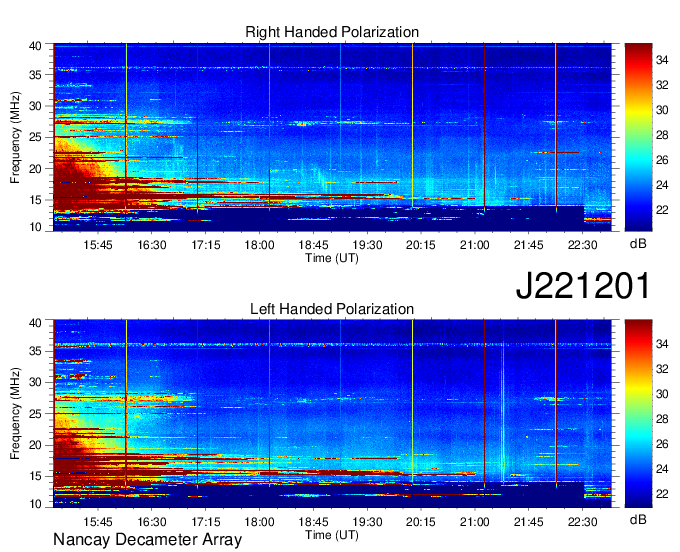Click the "20" frequency tick on the Left Handed plot
The height and width of the screenshot is (552, 680).
click(x=36, y=445)
